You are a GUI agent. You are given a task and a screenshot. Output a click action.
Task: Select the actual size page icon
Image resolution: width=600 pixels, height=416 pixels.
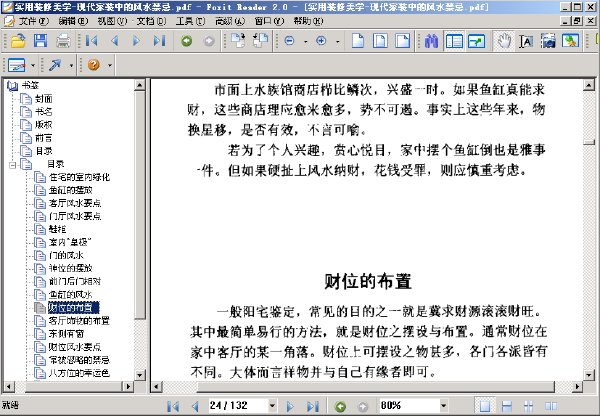click(358, 41)
